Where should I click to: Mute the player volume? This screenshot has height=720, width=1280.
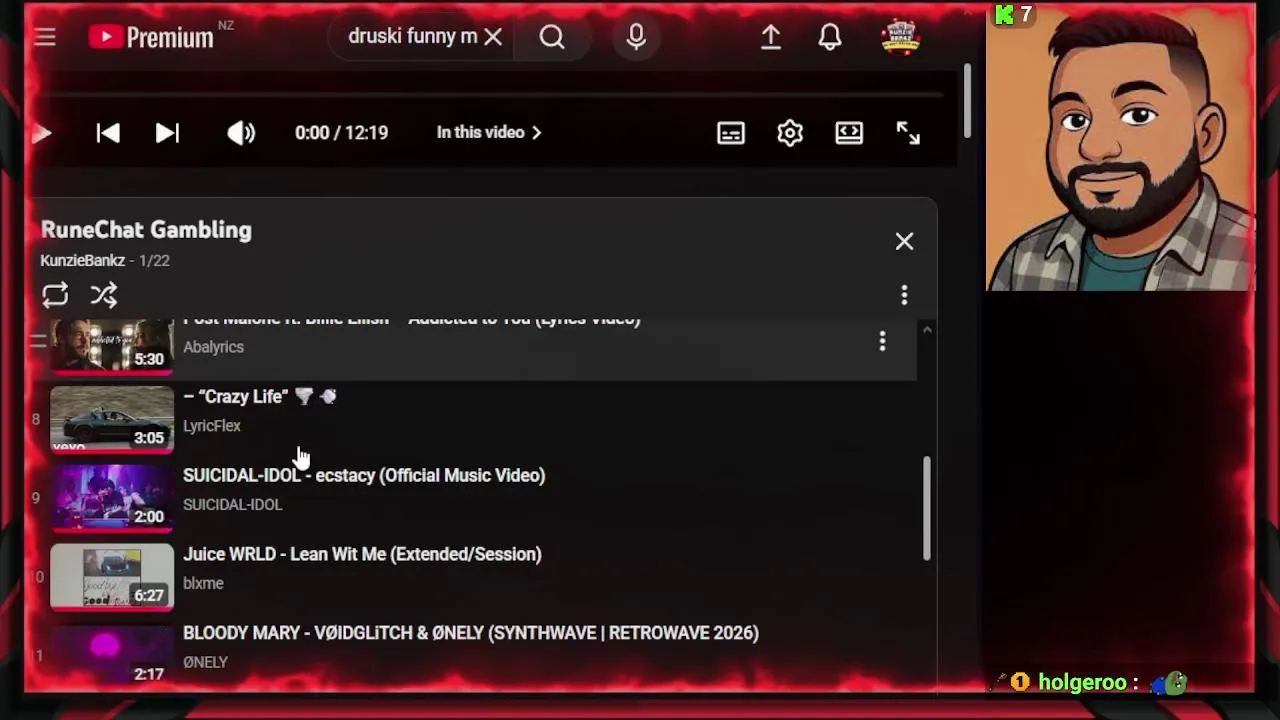tap(241, 133)
